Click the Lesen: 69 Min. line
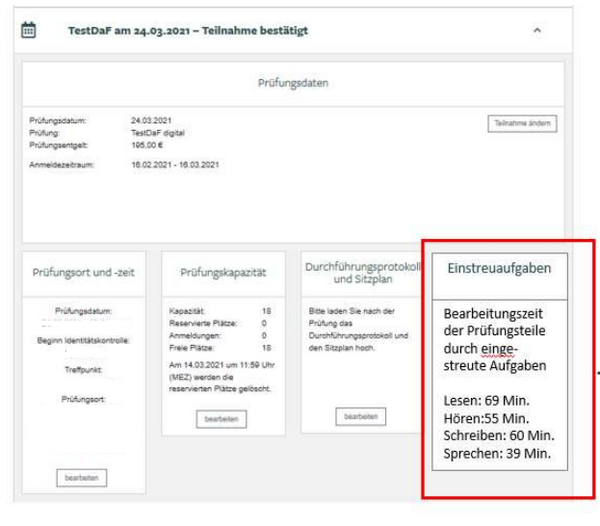Screen dimensions: 600x526 (486, 401)
